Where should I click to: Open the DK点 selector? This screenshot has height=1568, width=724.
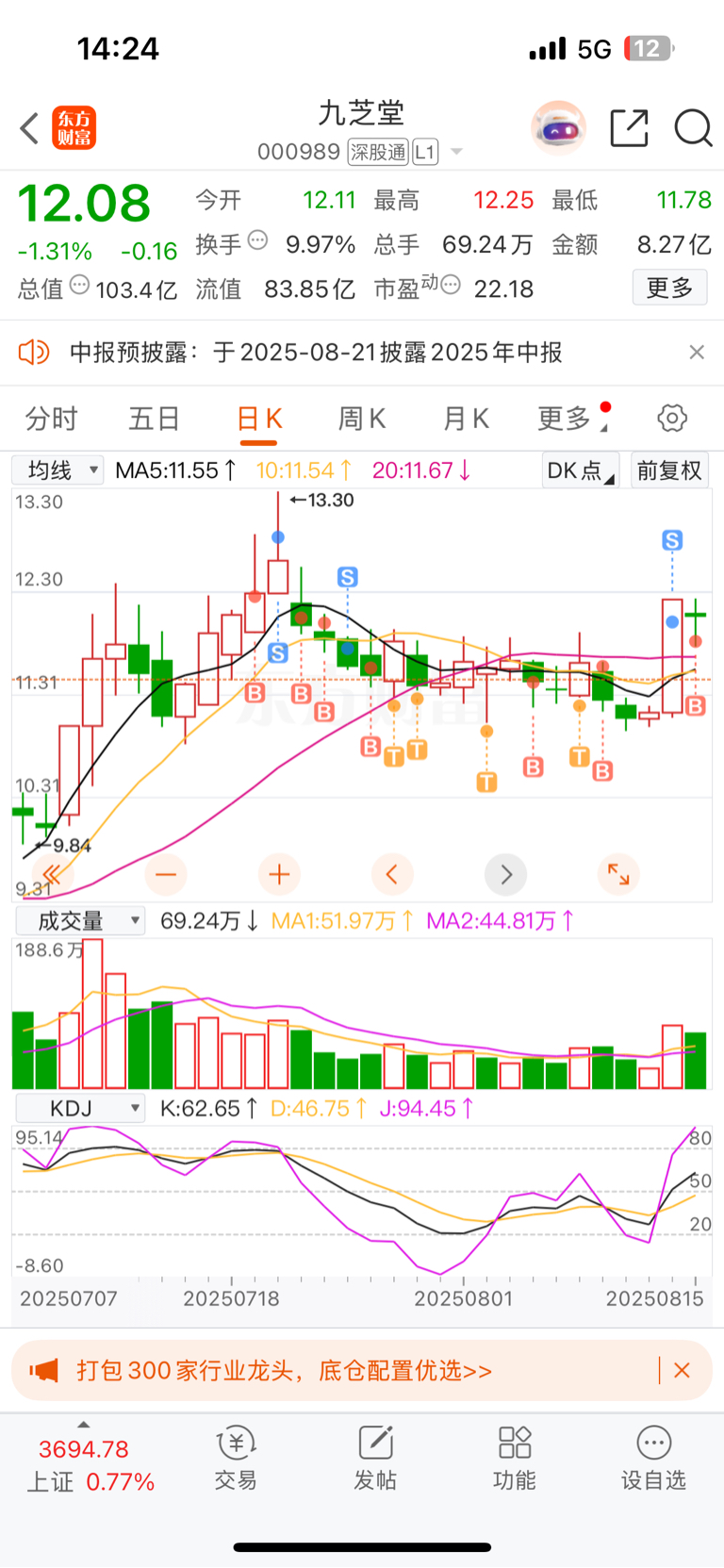[580, 470]
